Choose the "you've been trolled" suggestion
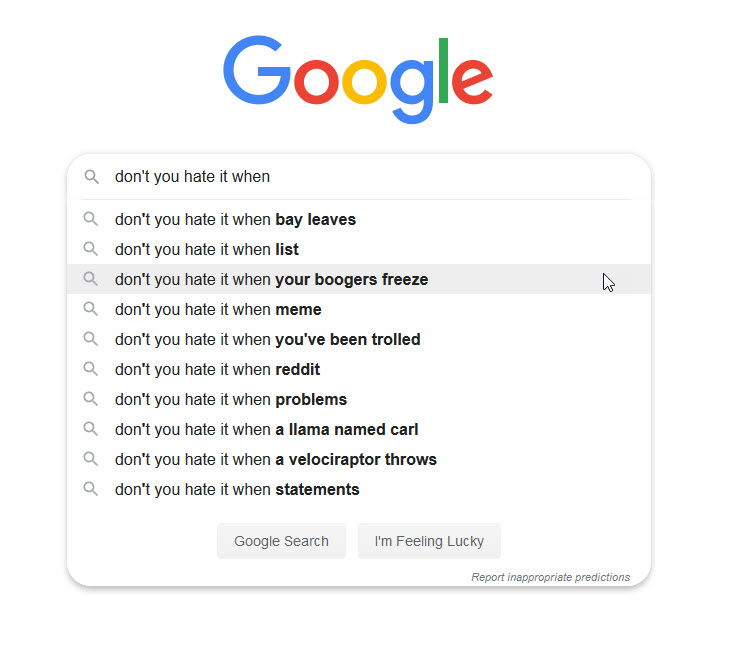 click(x=267, y=339)
